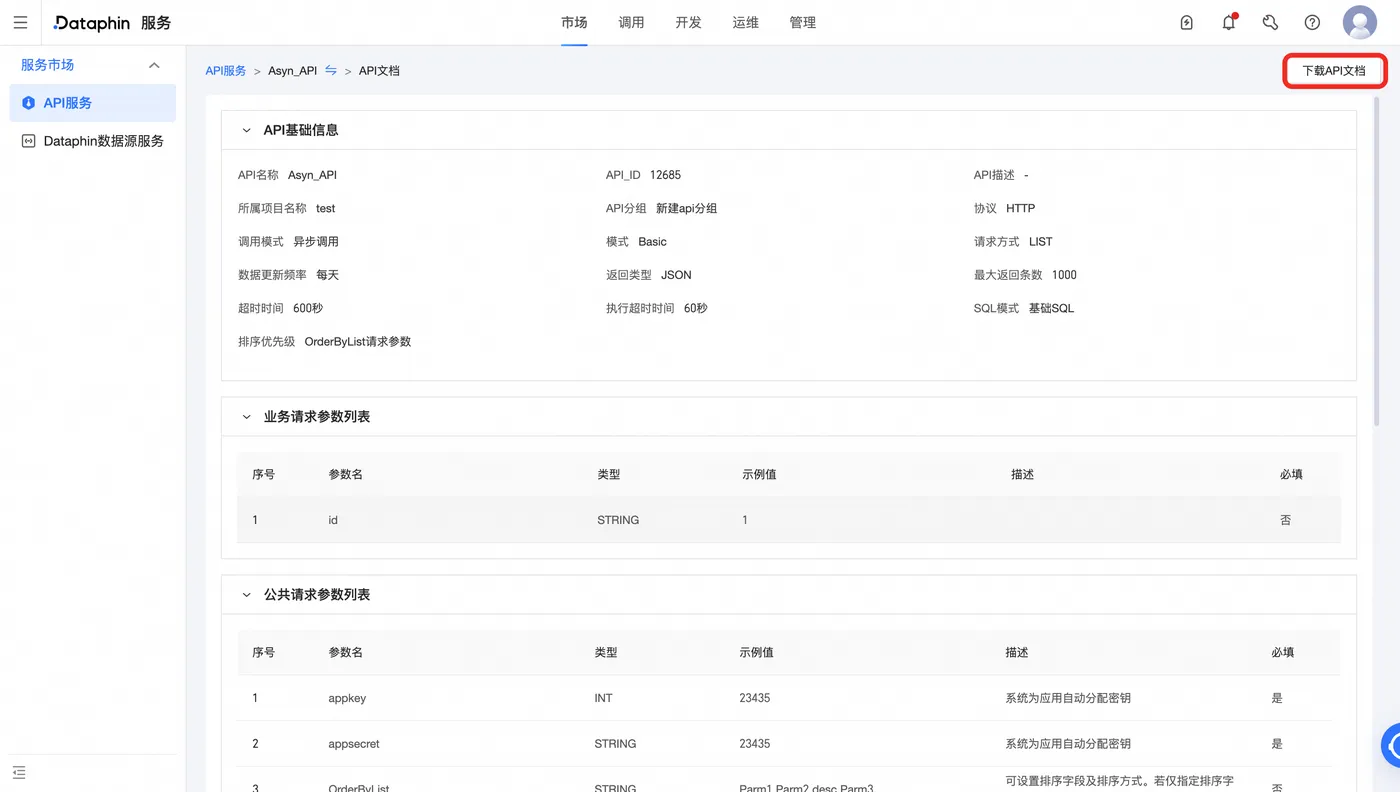
Task: Click the appkey parameter name cell
Action: coord(347,698)
